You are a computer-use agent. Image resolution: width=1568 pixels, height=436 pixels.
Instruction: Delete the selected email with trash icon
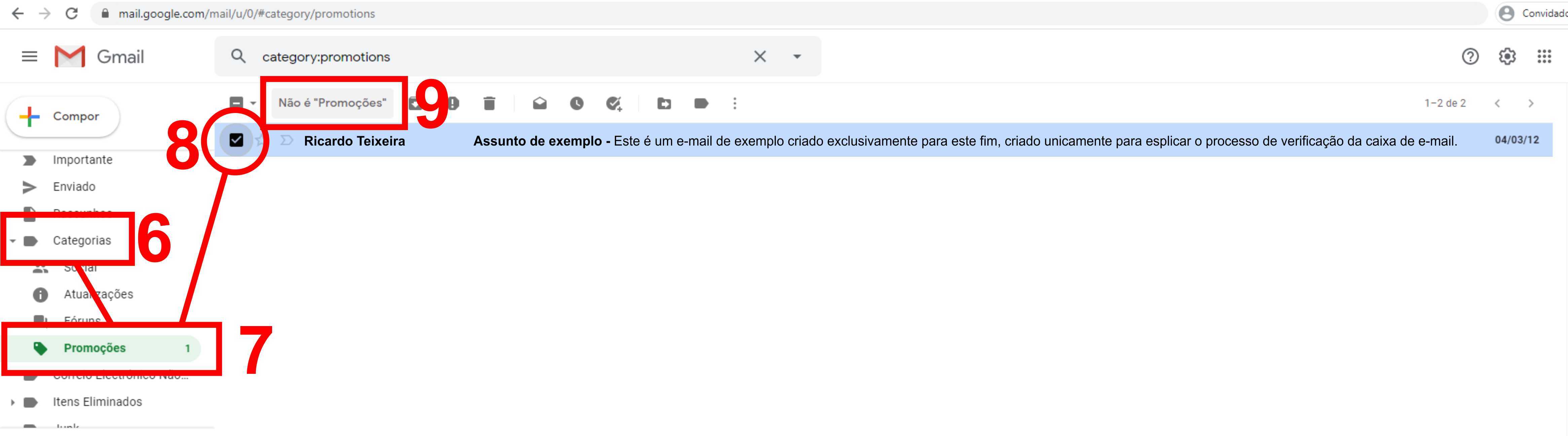point(489,104)
